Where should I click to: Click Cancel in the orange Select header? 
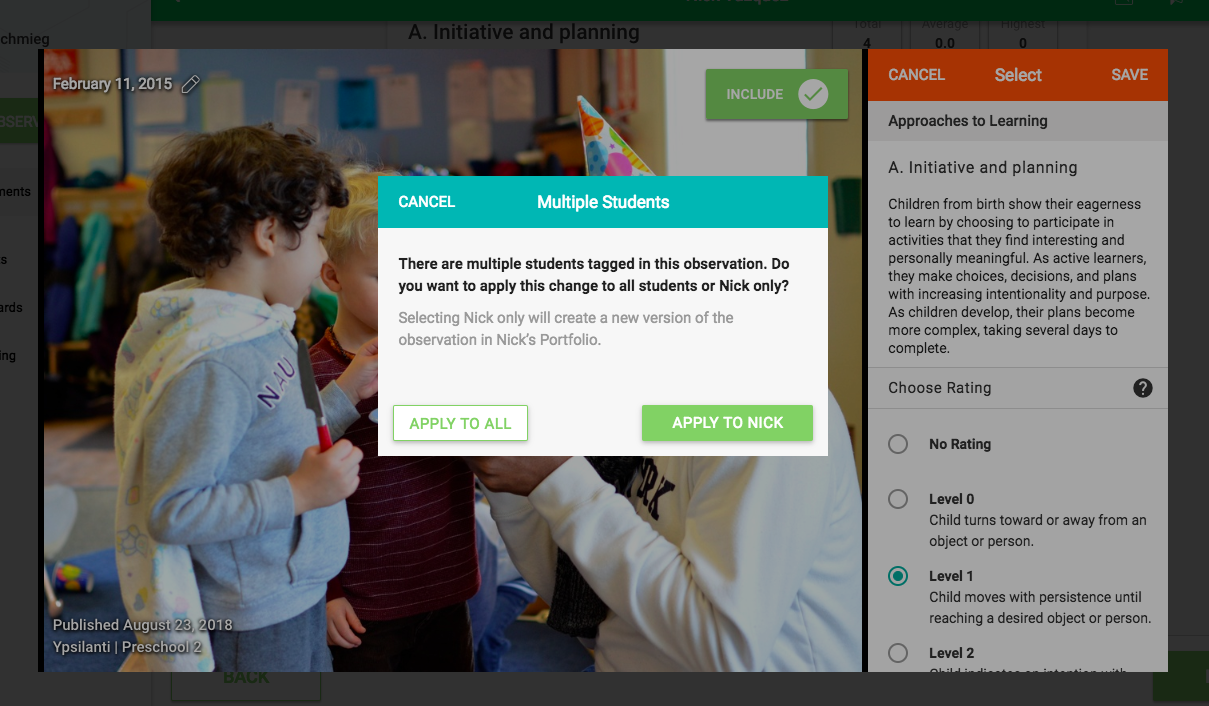pyautogui.click(x=916, y=75)
